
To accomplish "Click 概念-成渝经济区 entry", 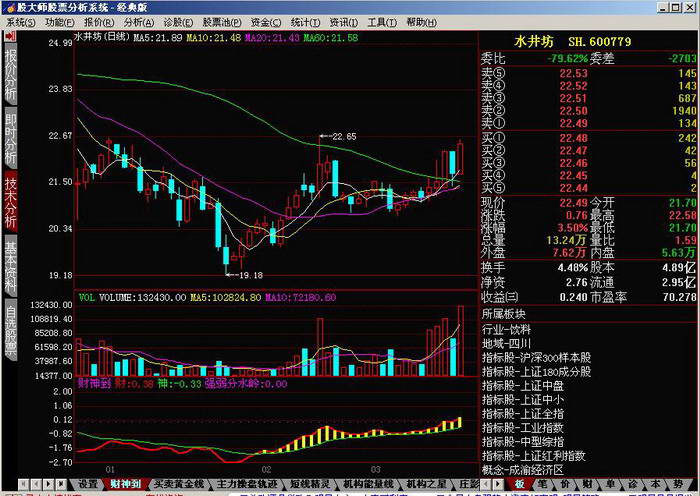I will point(523,470).
